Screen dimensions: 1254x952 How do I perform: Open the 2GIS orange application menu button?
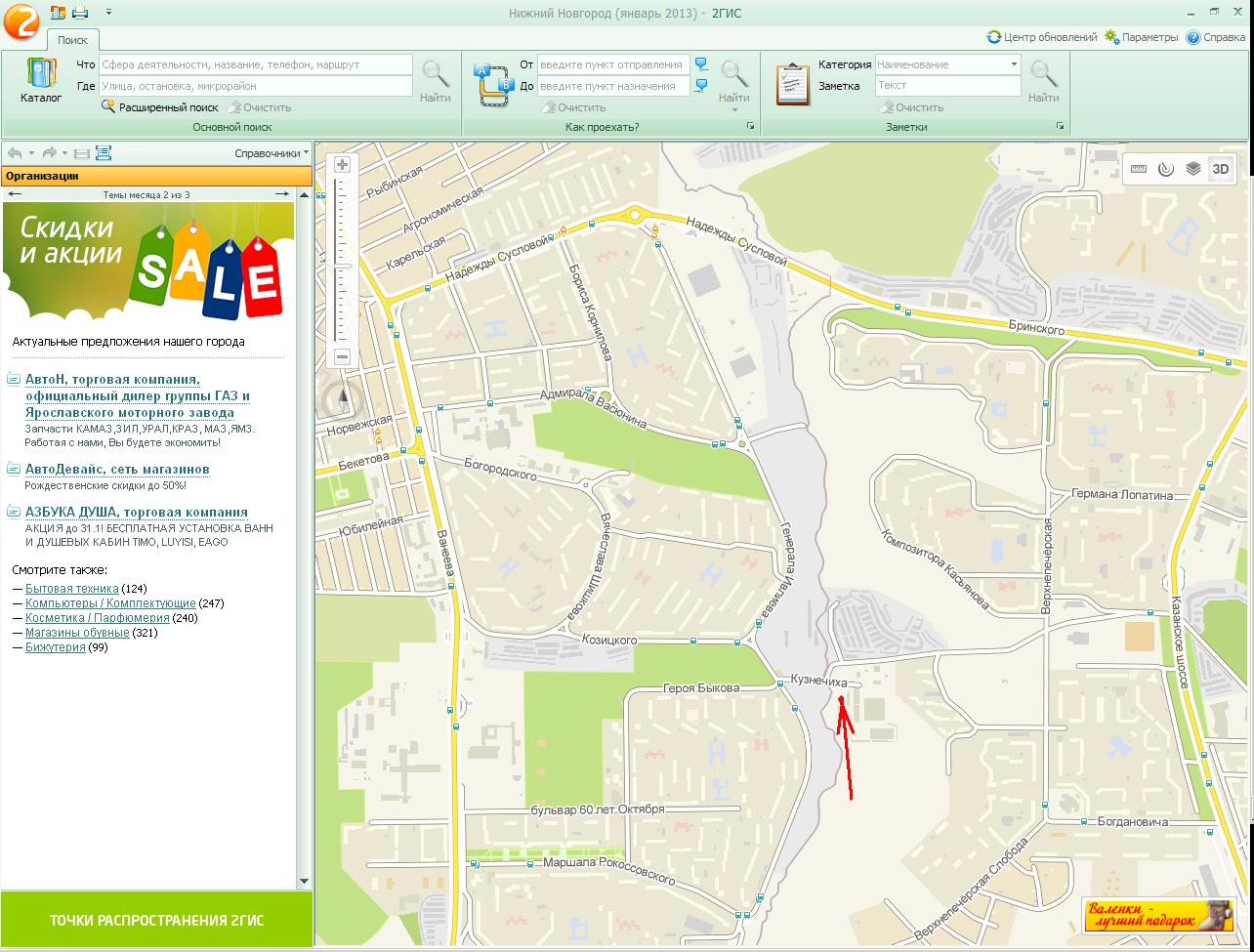click(x=21, y=20)
